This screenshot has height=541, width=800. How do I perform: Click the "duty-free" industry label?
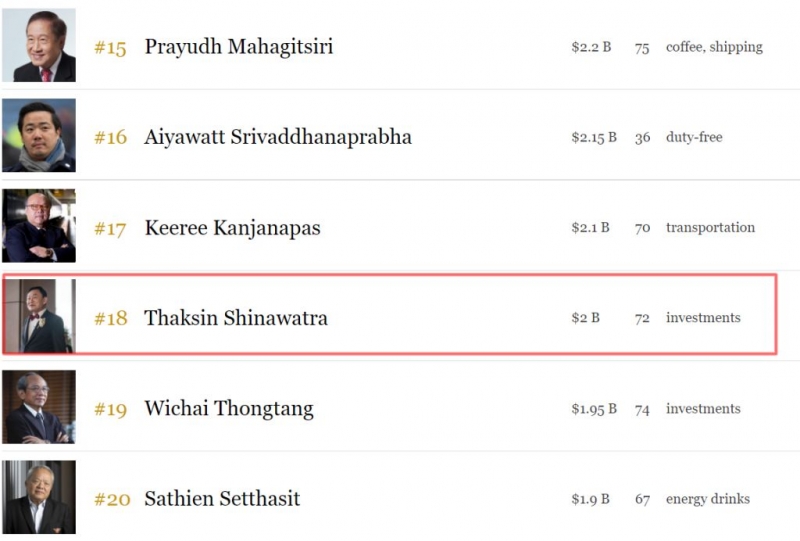[x=694, y=137]
